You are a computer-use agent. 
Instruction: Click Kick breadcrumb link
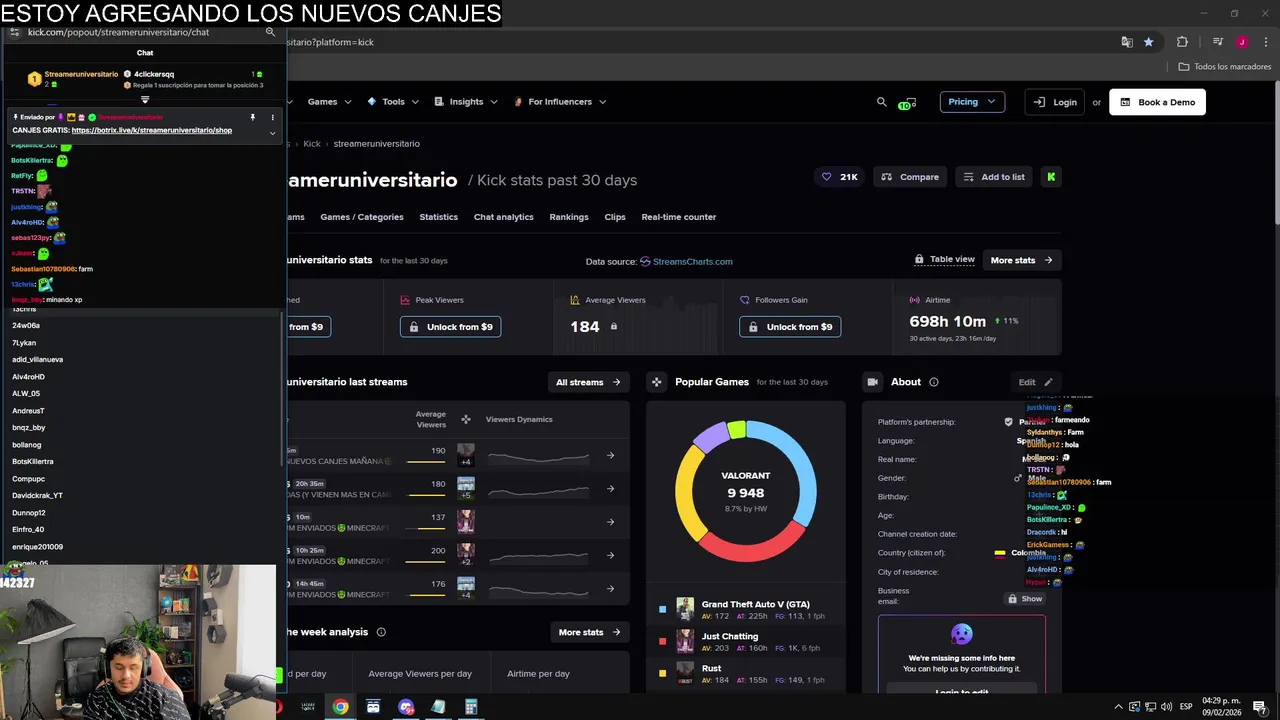(x=312, y=144)
